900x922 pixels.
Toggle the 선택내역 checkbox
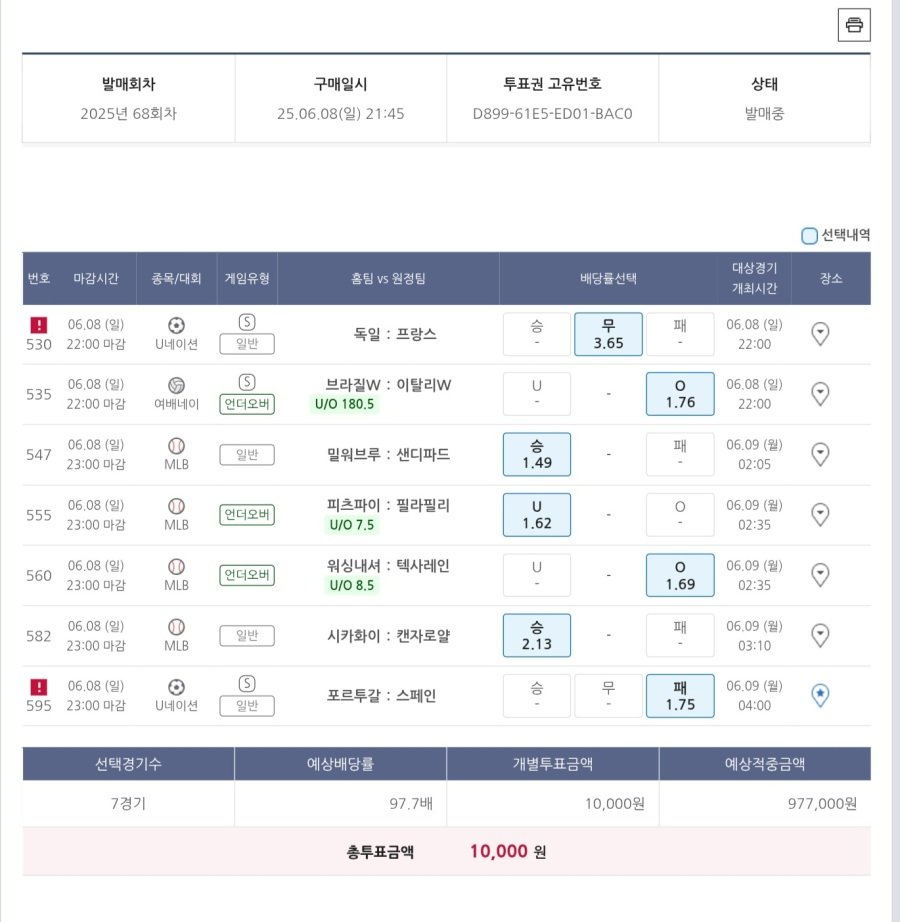tap(809, 236)
